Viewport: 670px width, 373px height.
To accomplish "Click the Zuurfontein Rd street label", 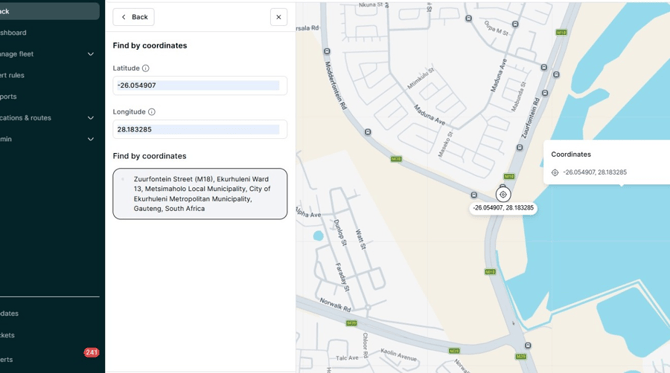I will pyautogui.click(x=530, y=118).
